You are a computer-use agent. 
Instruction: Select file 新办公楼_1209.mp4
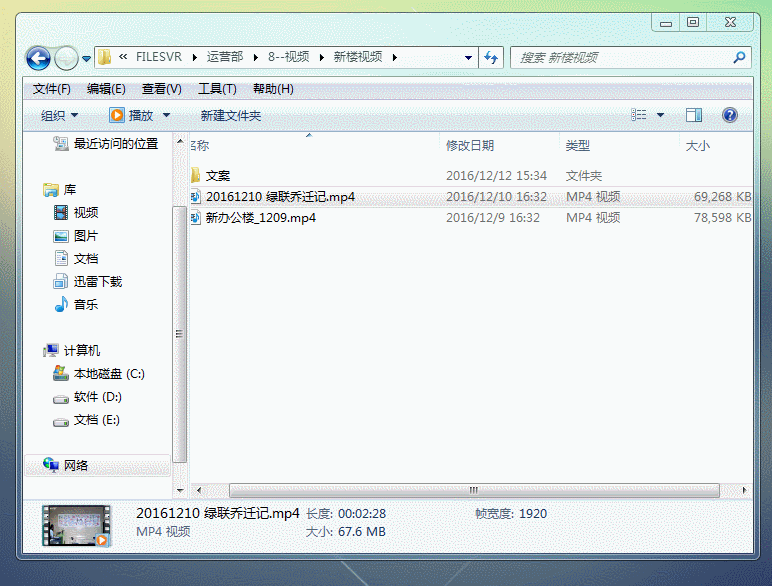(261, 218)
